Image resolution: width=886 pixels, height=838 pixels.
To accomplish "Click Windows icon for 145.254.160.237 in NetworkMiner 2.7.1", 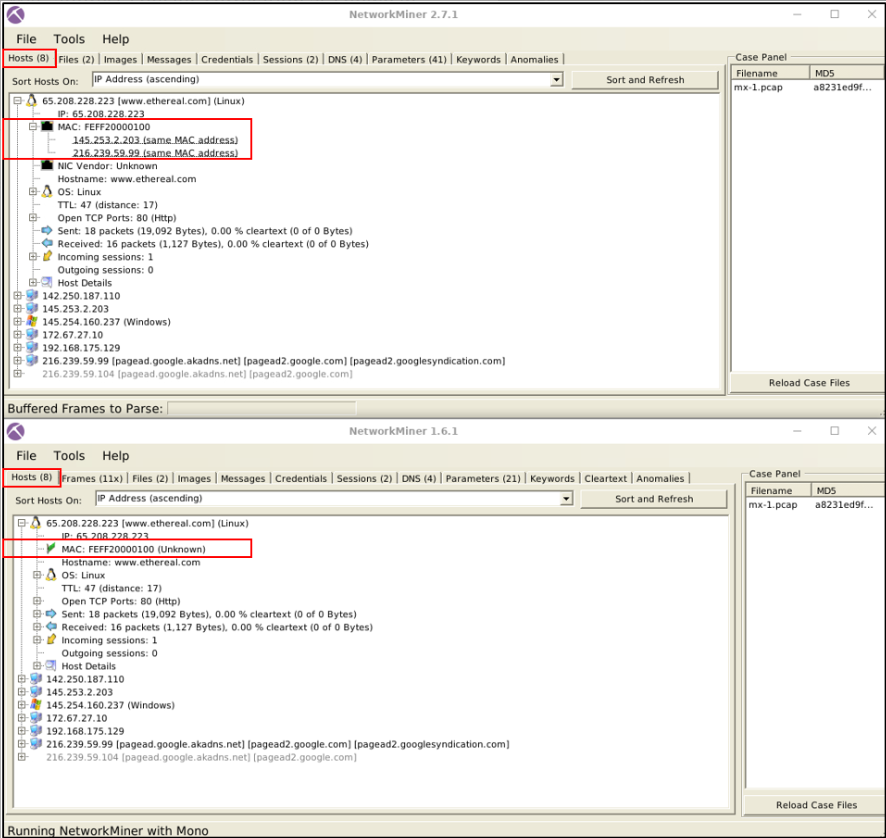I will click(x=32, y=322).
